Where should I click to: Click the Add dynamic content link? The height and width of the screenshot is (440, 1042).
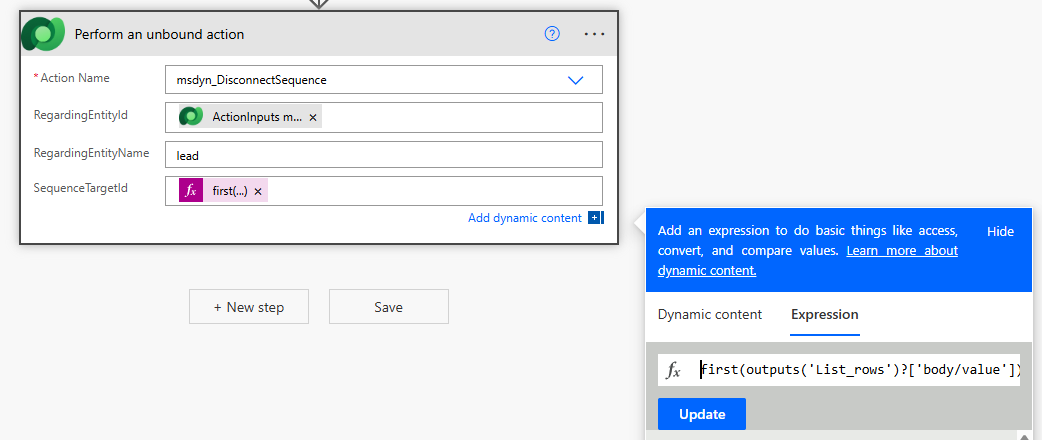(x=524, y=218)
